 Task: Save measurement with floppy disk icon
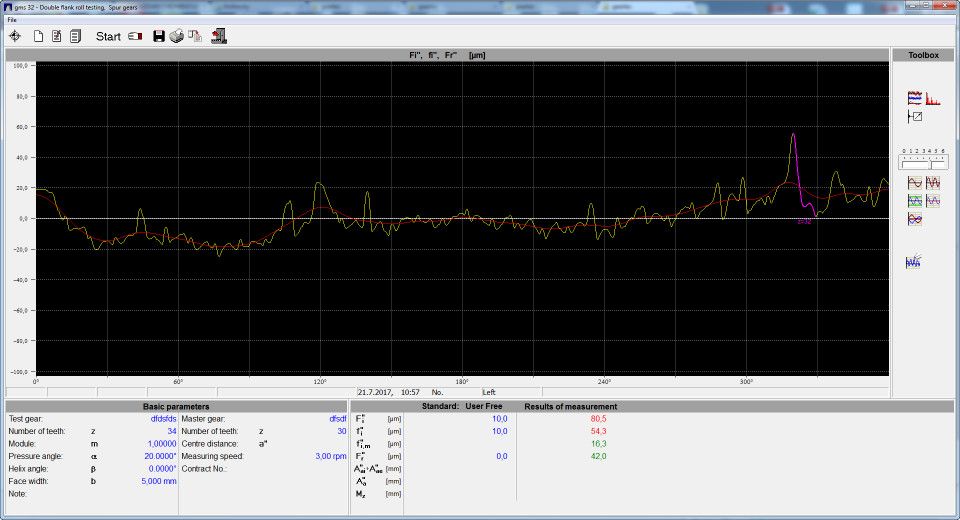coord(159,36)
